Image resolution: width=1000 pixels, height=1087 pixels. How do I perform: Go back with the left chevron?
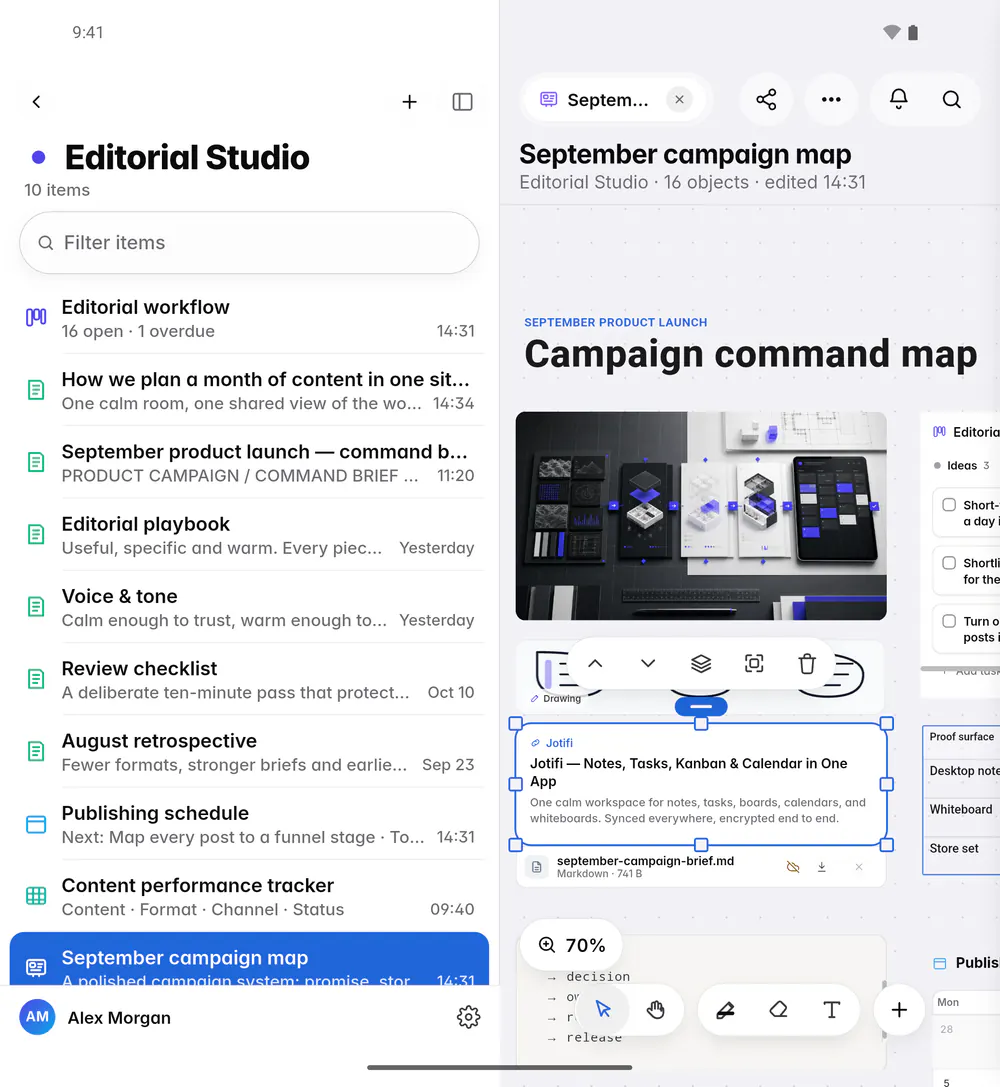37,102
